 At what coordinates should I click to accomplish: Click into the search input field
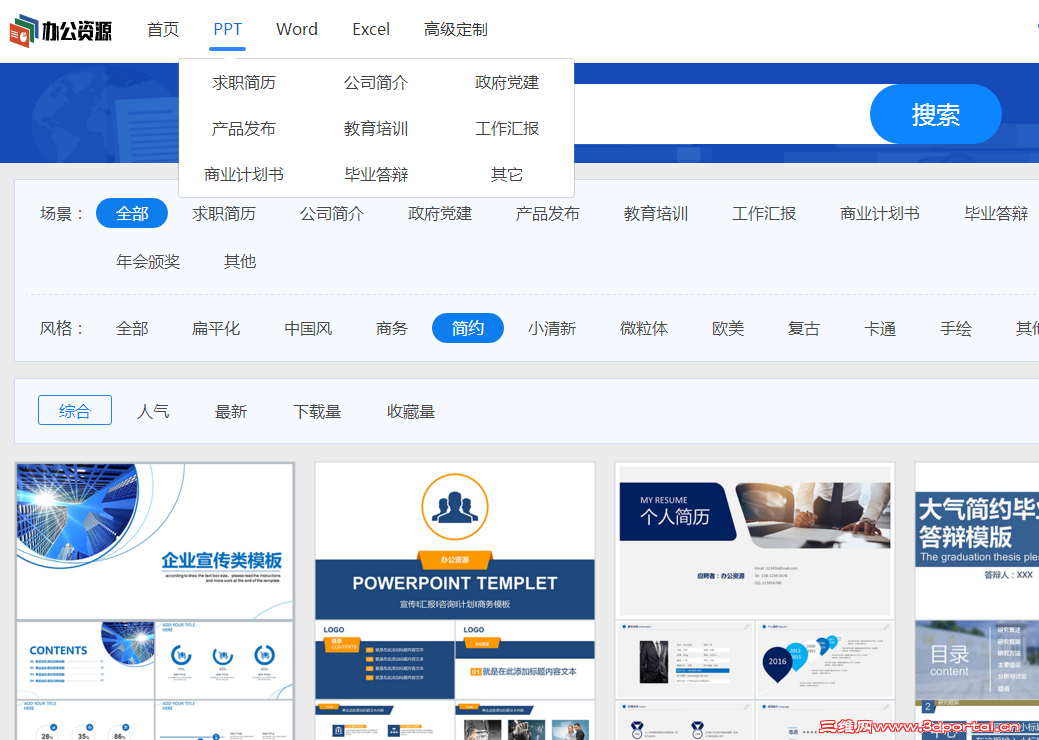(x=721, y=114)
